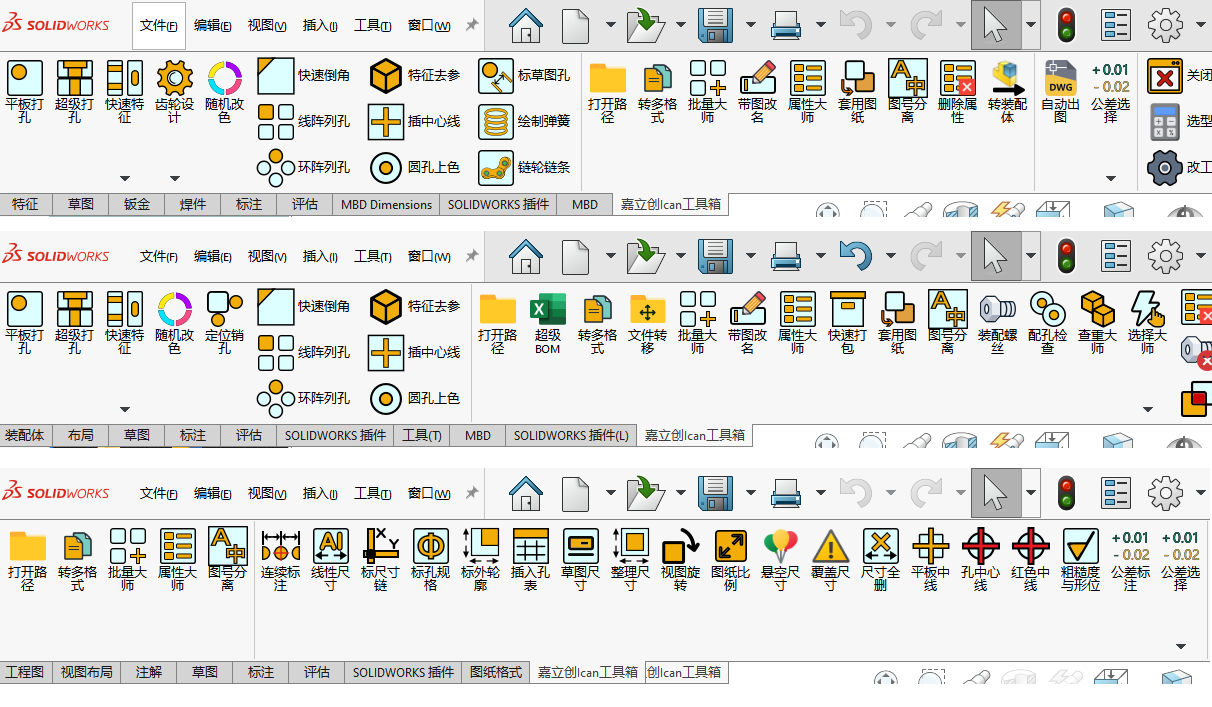Image resolution: width=1212 pixels, height=707 pixels.
Task: Run the 快速打包 quick pack tool
Action: 847,323
